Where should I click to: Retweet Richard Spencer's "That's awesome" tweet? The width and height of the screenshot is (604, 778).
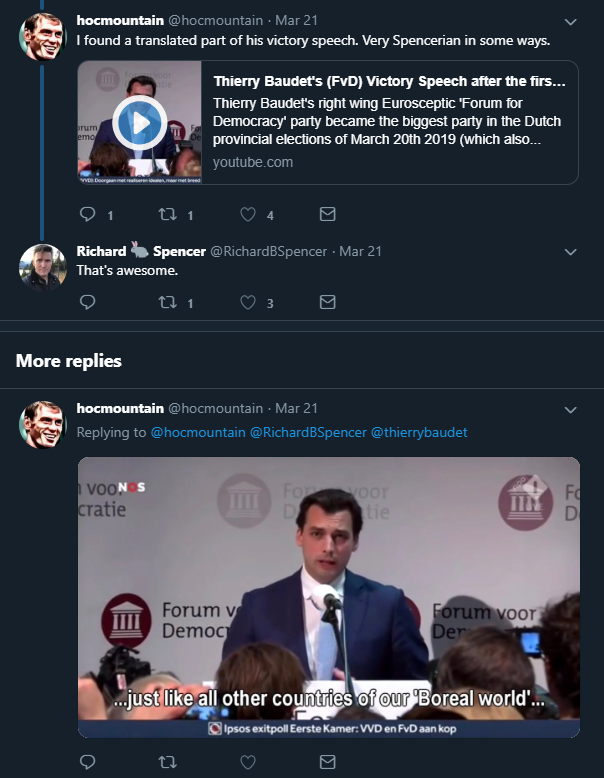pyautogui.click(x=167, y=302)
